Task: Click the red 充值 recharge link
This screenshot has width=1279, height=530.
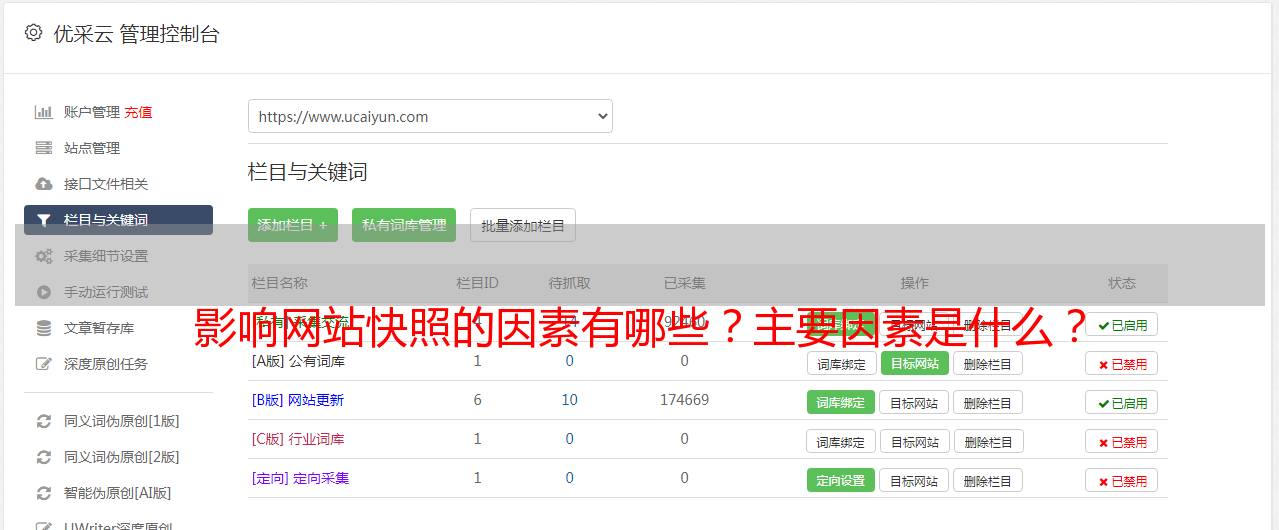Action: 138,112
